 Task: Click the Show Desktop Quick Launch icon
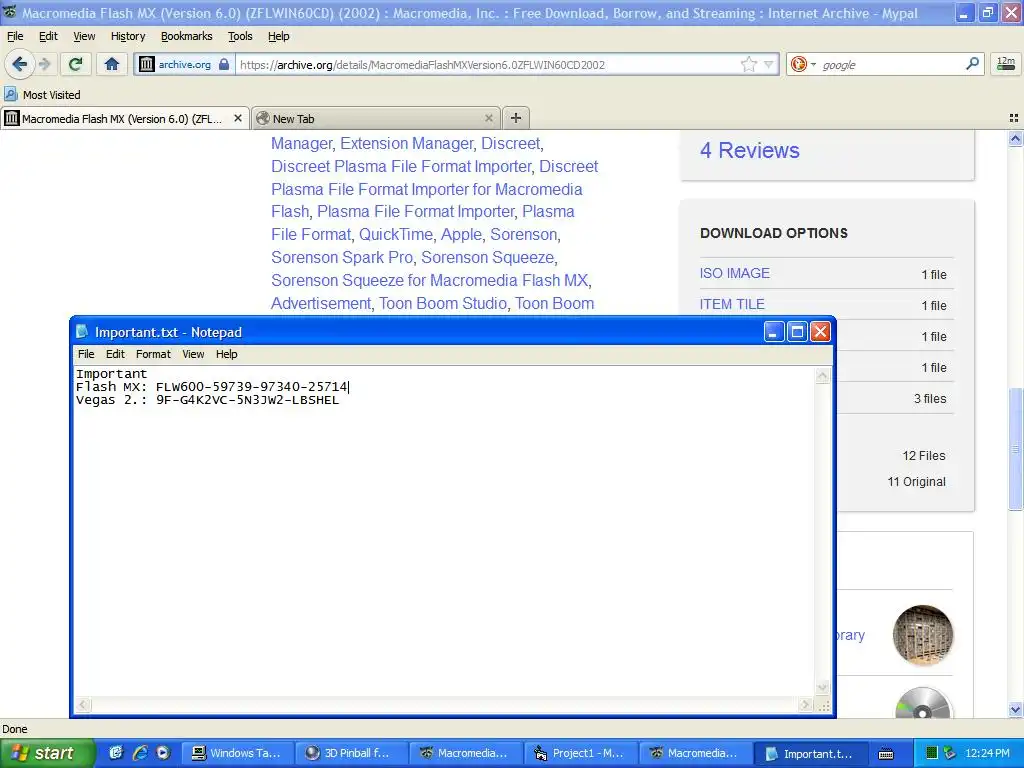click(x=116, y=753)
